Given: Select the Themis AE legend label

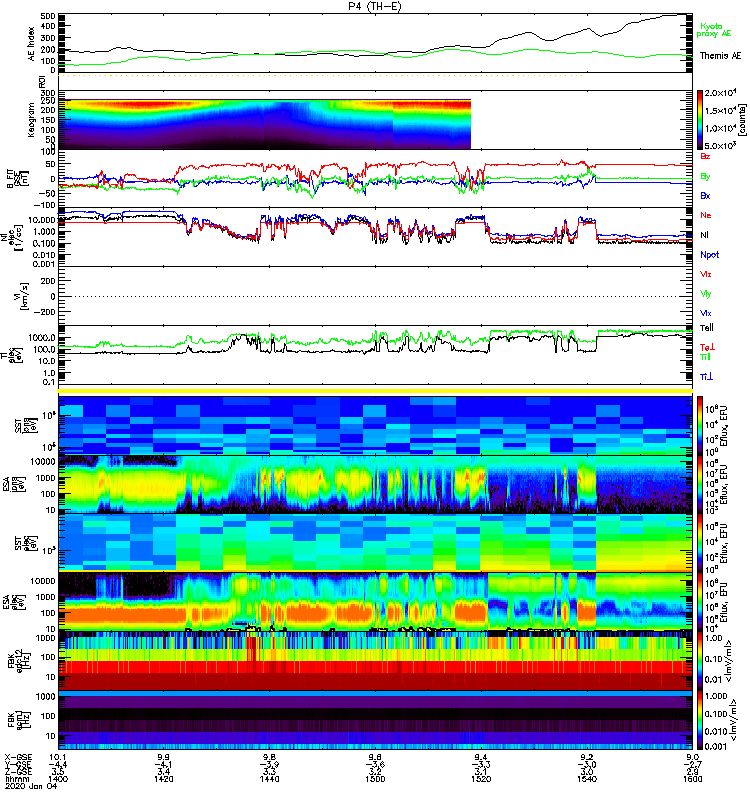Looking at the screenshot, I should (x=720, y=55).
